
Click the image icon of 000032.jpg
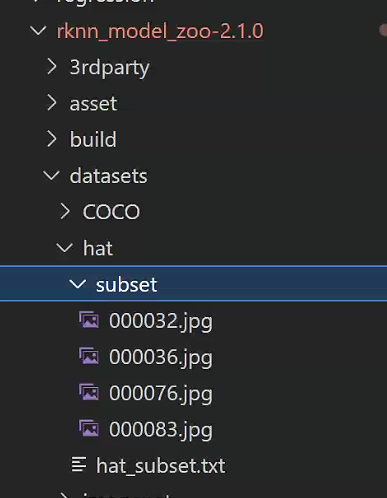(x=89, y=320)
